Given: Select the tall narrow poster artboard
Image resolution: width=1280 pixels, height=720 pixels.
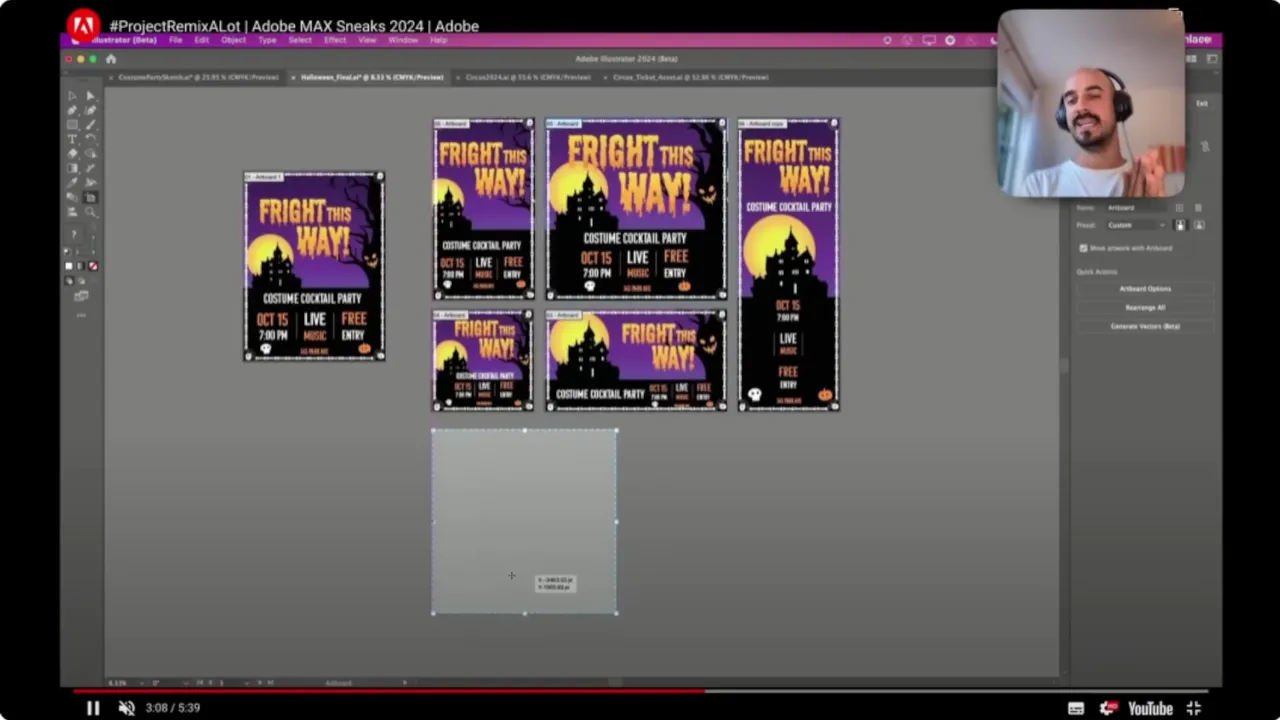Looking at the screenshot, I should (x=788, y=265).
